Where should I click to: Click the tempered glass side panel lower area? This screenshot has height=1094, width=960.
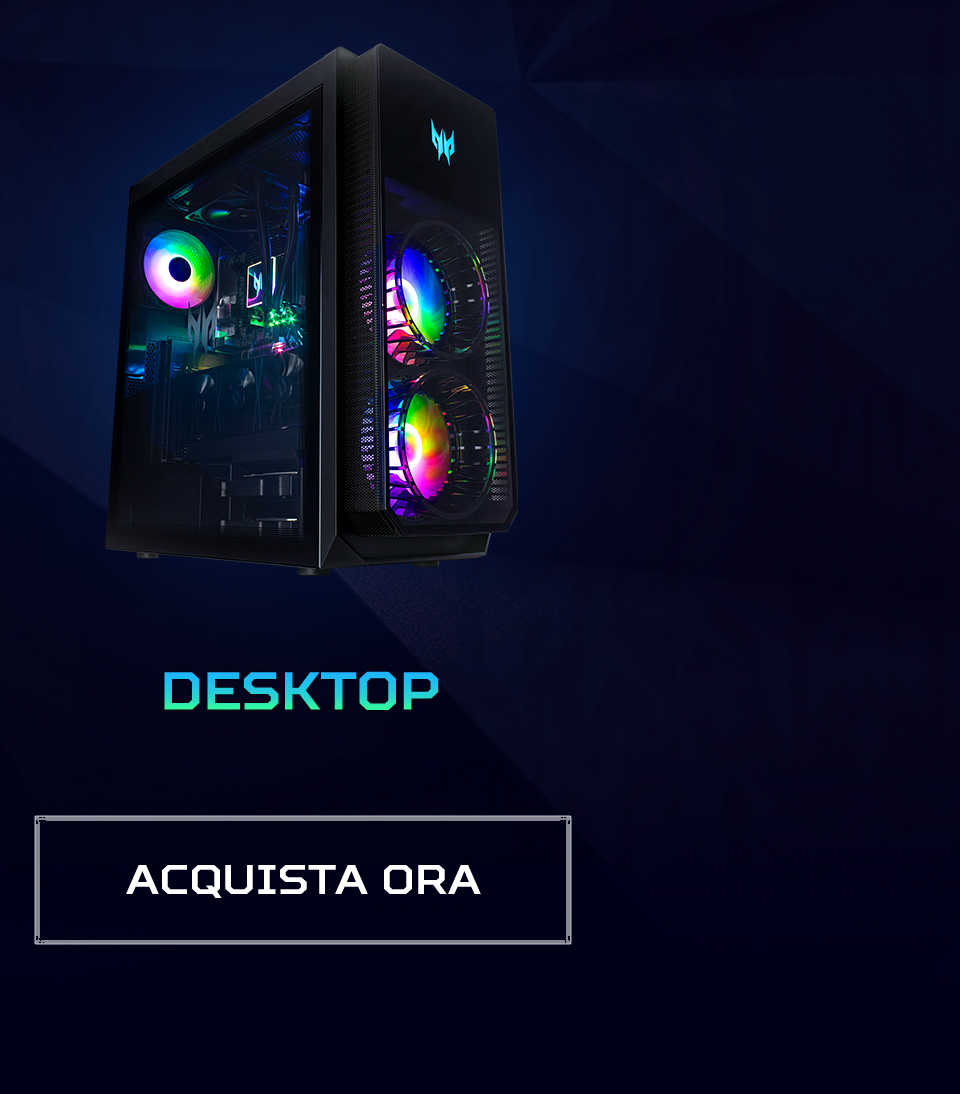209,481
